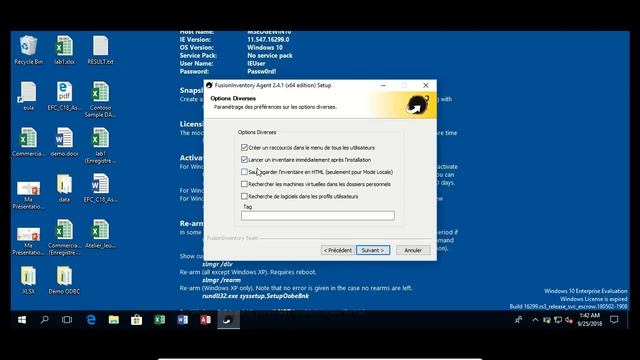Image resolution: width=640 pixels, height=360 pixels.
Task: Open the Windows Start menu
Action: [x=22, y=320]
